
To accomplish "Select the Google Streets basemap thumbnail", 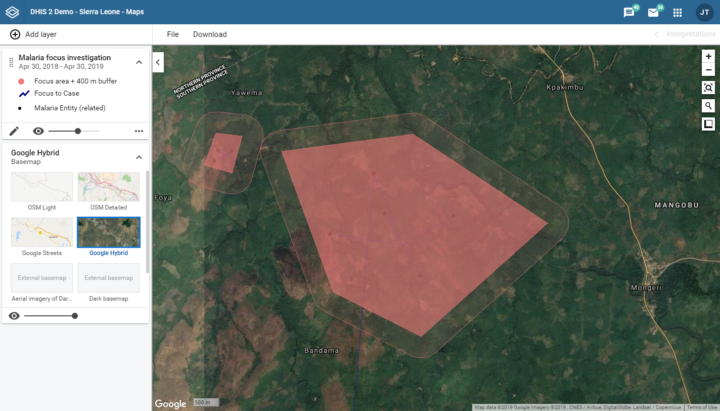I will point(42,232).
